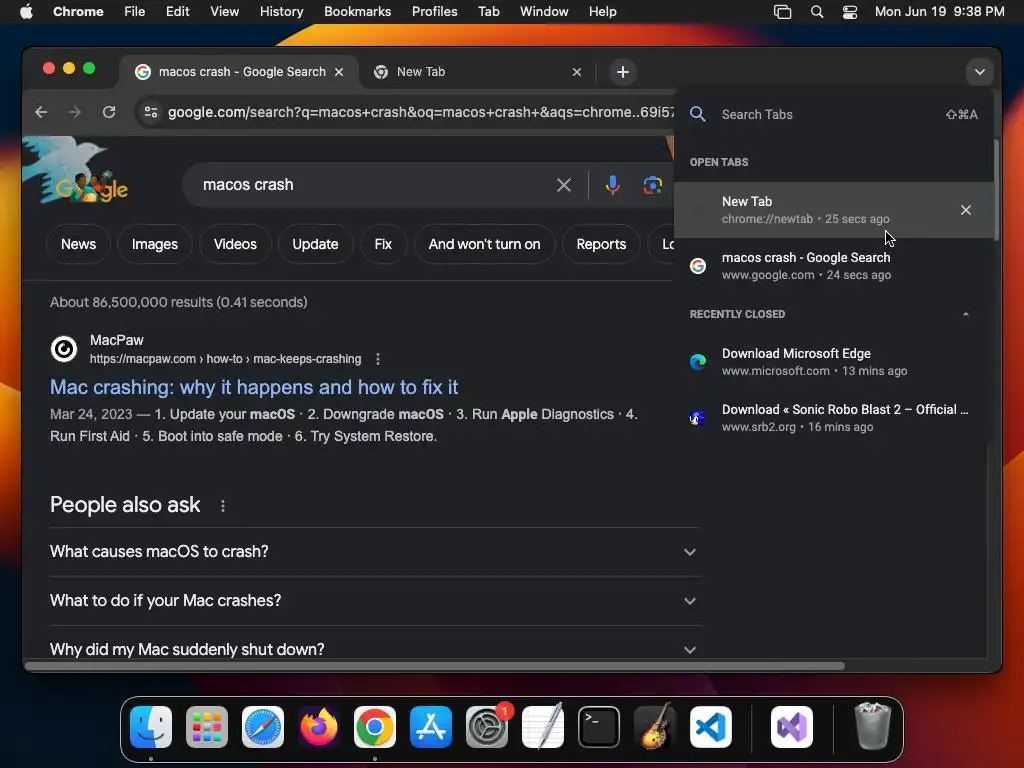Open the Bookmarks menu

[357, 12]
